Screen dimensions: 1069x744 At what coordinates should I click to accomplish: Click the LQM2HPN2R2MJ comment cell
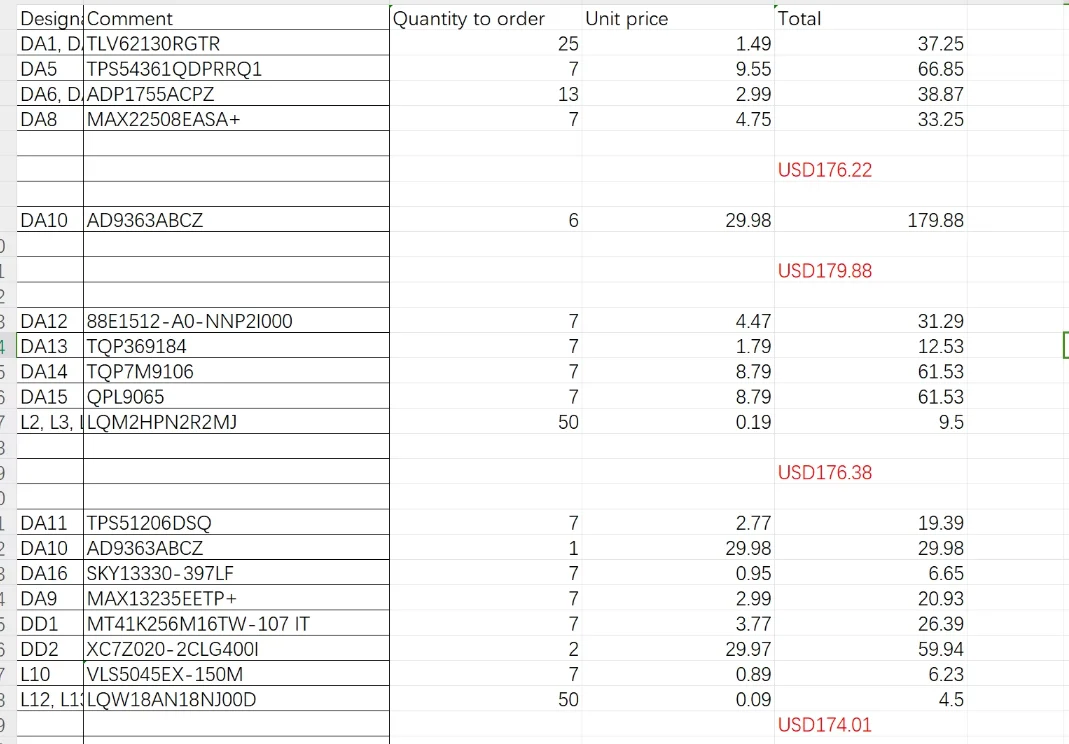(x=237, y=422)
